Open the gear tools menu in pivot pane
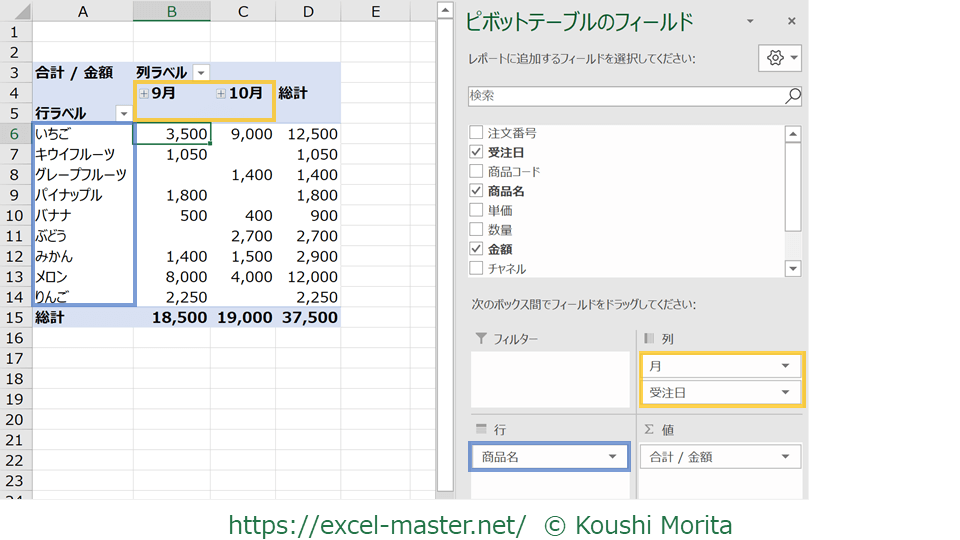This screenshot has height=540, width=960. point(780,58)
